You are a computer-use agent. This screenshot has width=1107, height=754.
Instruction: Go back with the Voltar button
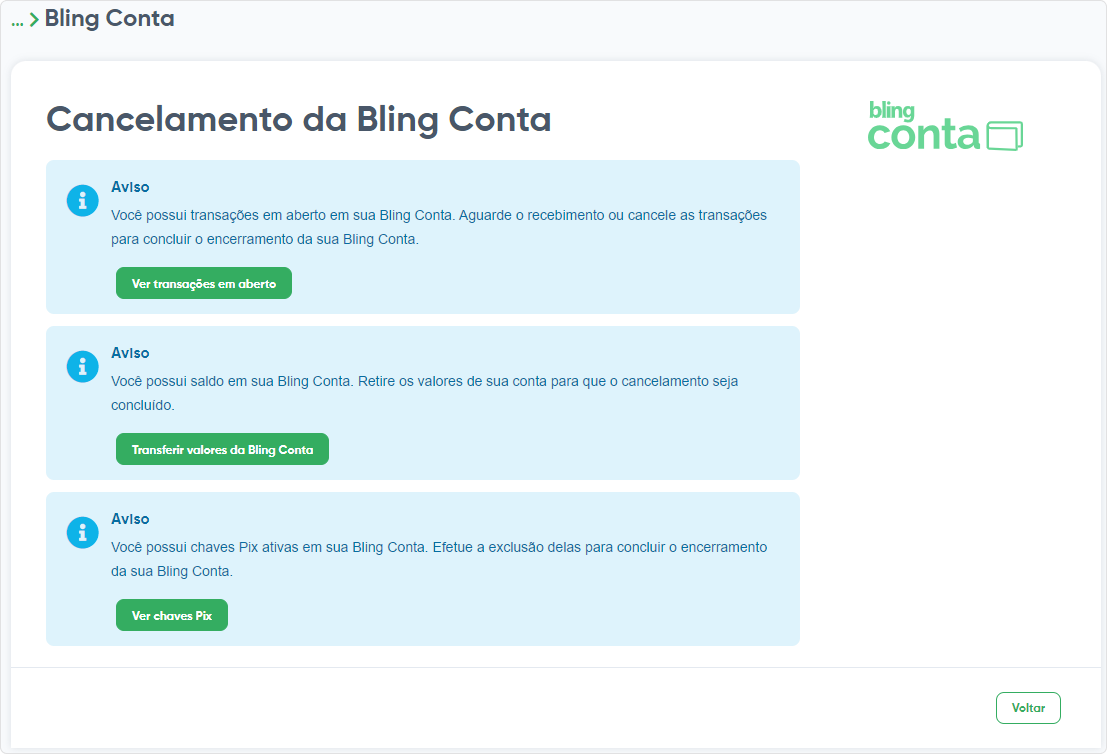pos(1028,708)
